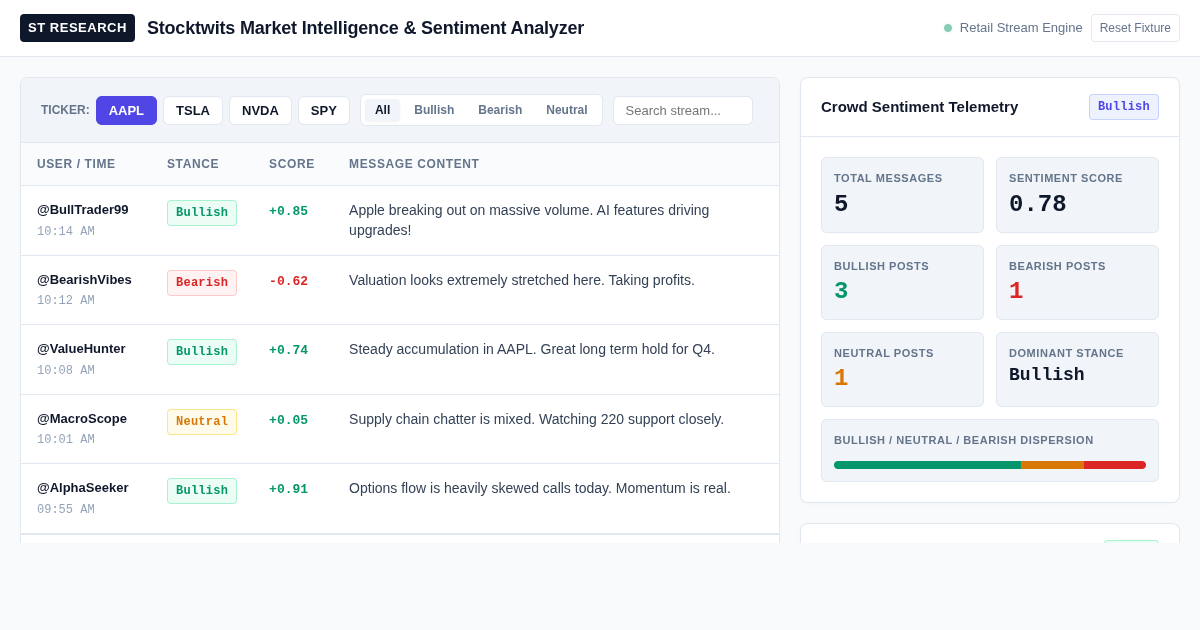Click username @BullTrader99
The image size is (1200, 630).
click(x=83, y=210)
